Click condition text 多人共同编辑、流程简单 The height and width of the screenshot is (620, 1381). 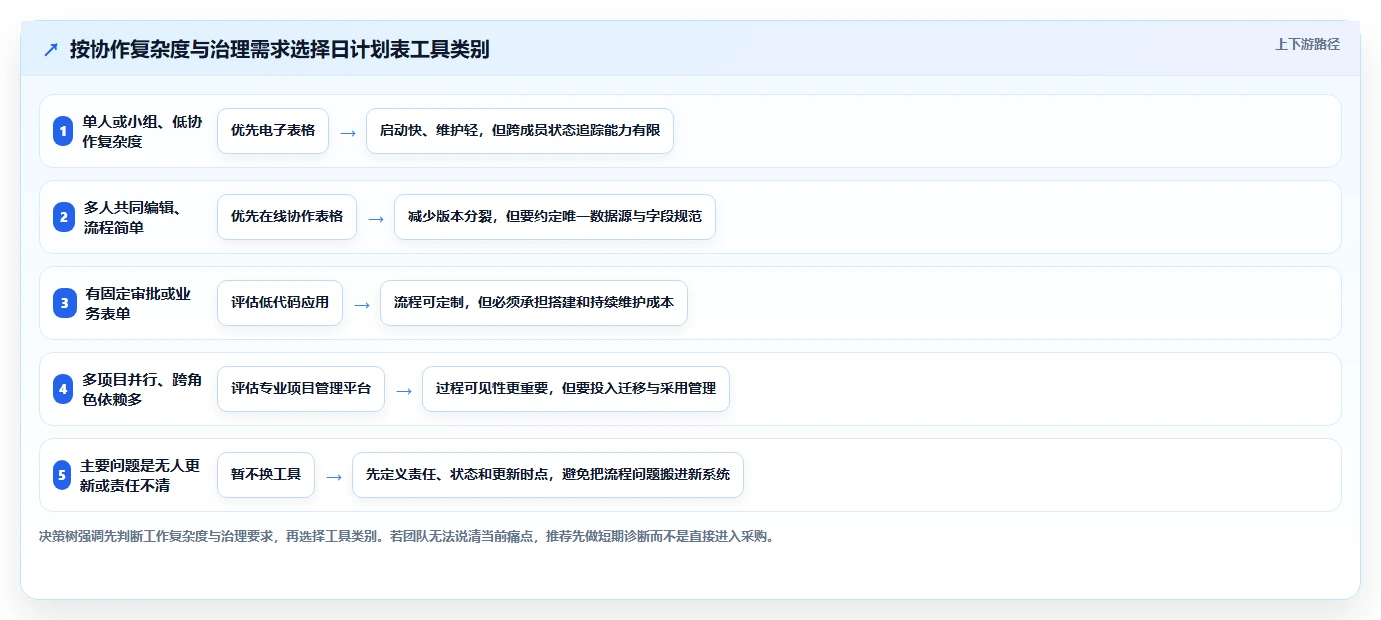point(131,217)
